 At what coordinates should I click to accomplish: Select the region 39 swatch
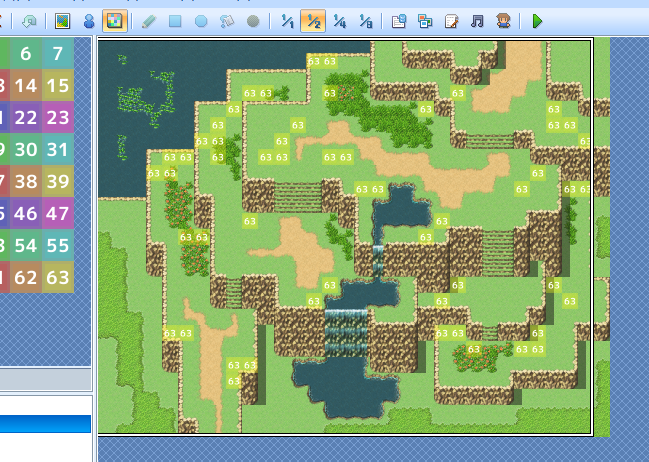click(x=58, y=181)
